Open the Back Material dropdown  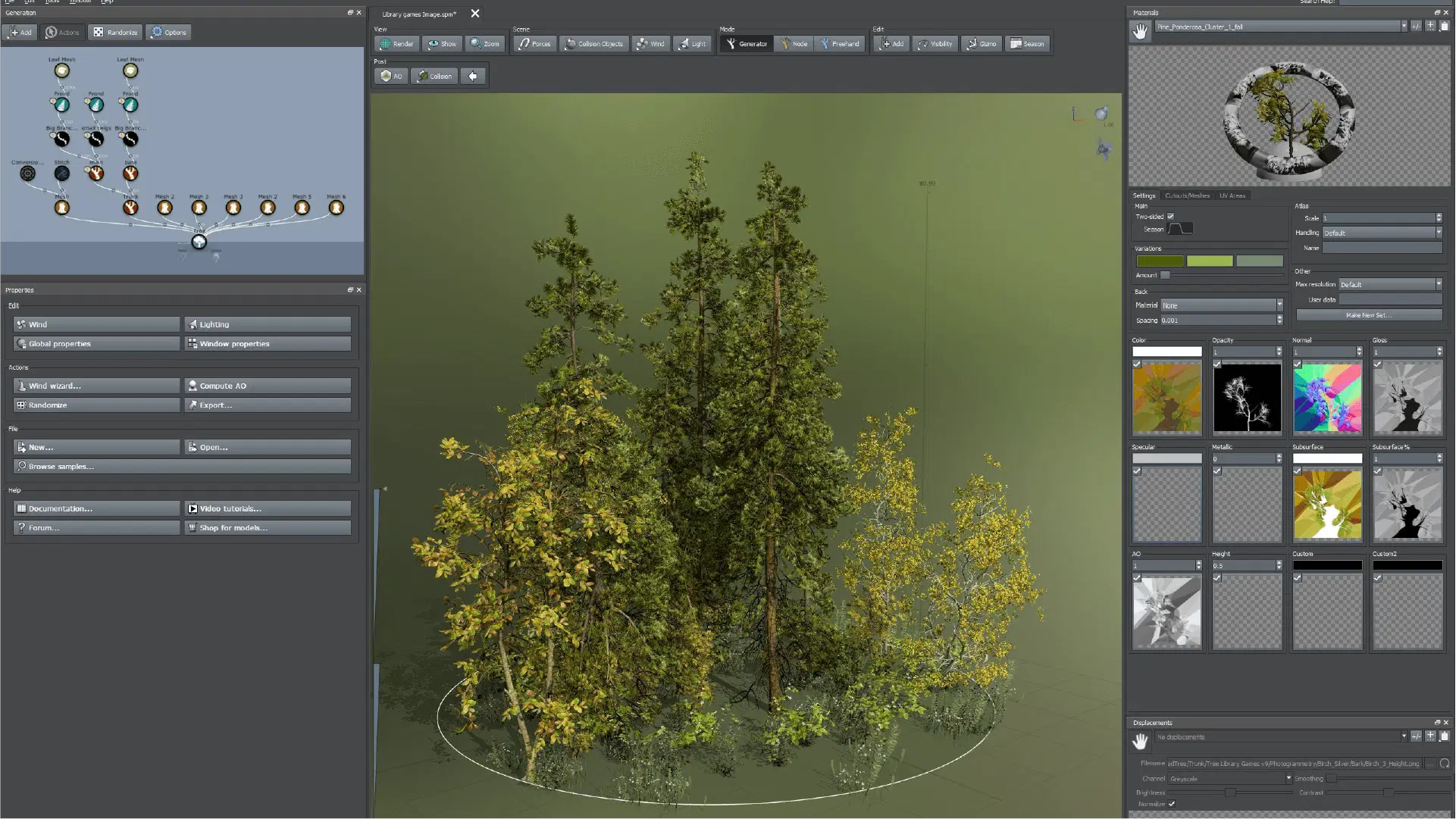point(1221,305)
